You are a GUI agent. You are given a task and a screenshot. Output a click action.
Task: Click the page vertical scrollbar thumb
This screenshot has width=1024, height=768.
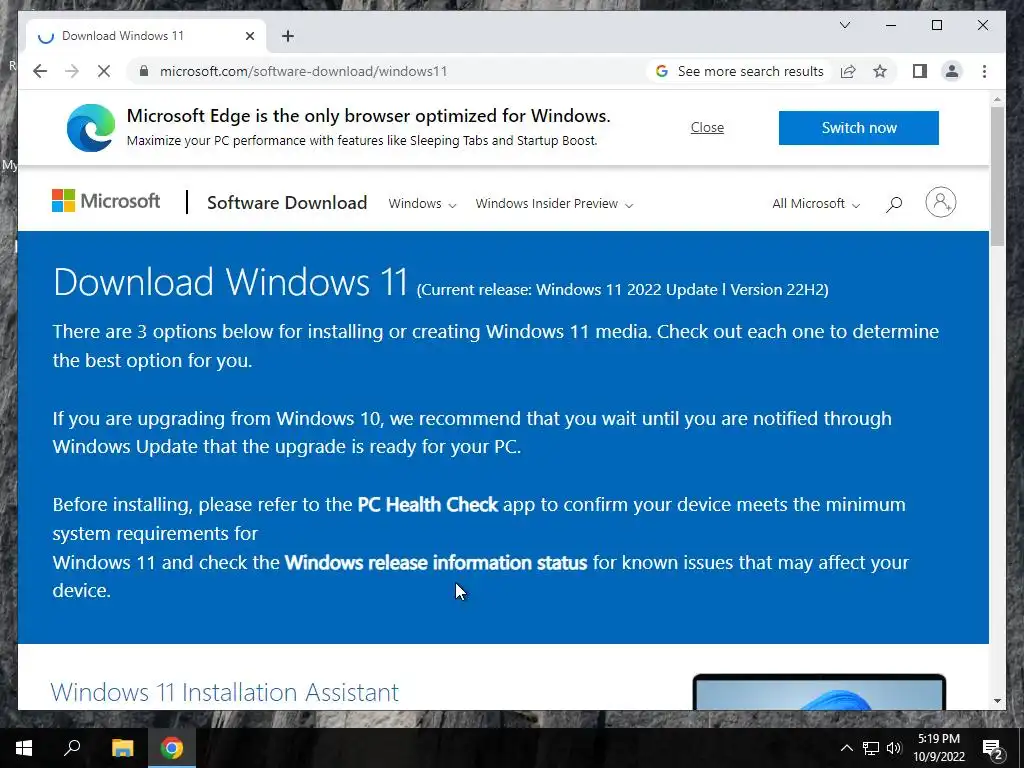997,175
